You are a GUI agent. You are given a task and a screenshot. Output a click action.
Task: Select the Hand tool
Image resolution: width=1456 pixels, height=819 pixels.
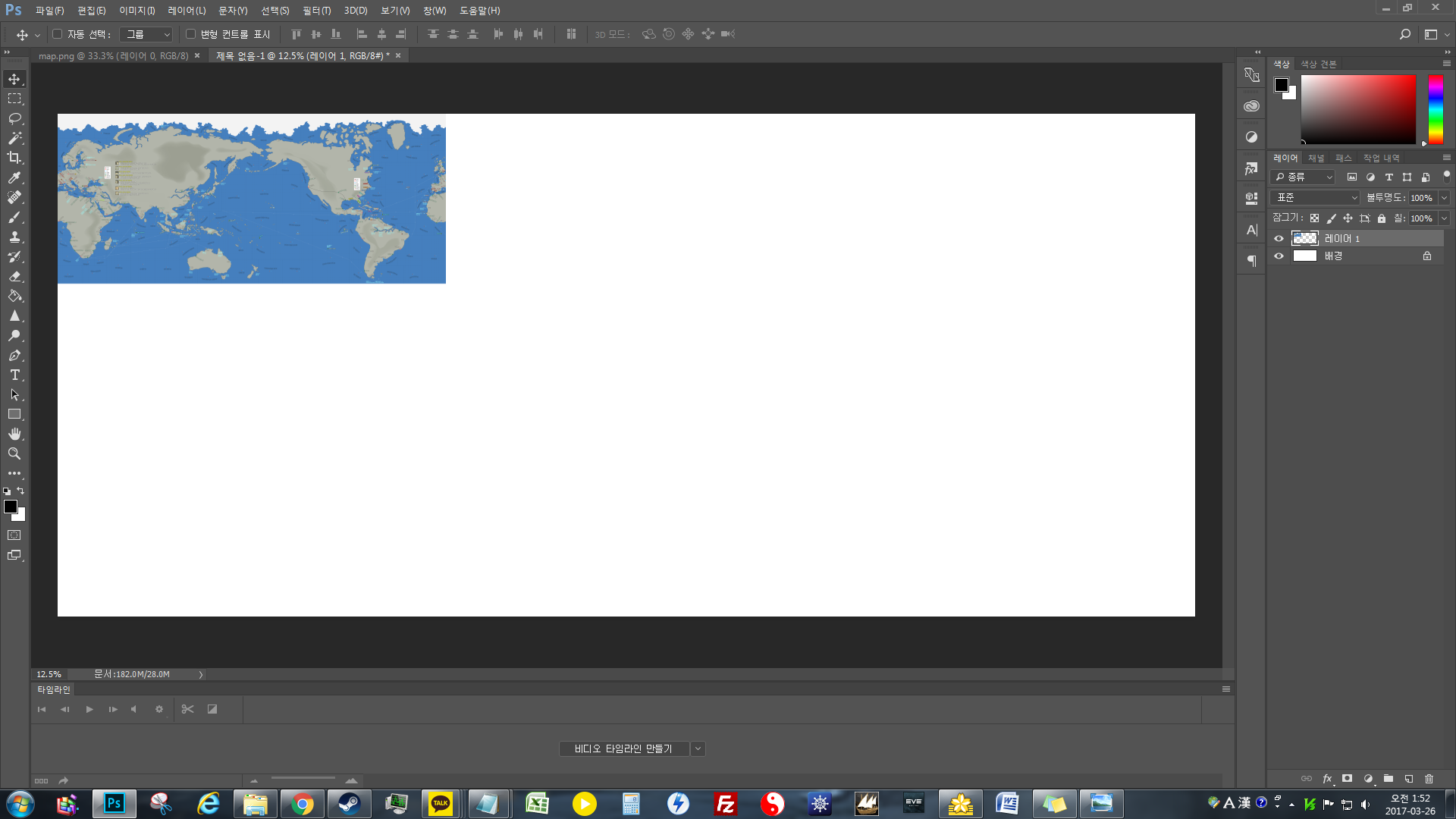click(x=14, y=434)
